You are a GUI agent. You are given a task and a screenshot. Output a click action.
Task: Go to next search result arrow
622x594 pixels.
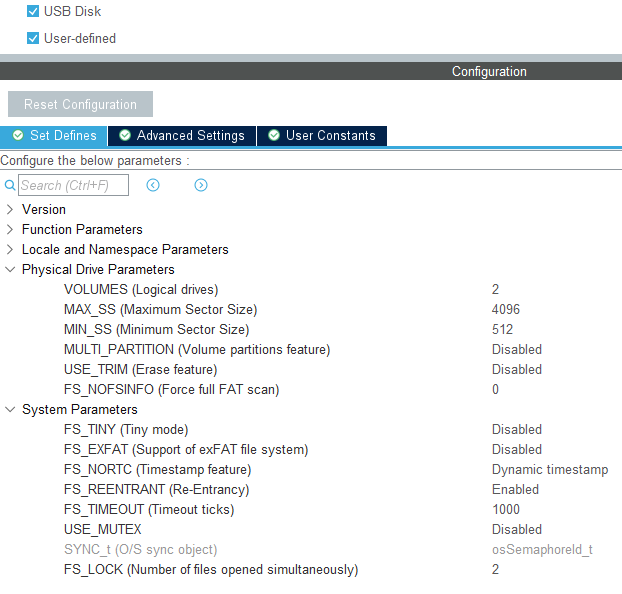tap(201, 185)
